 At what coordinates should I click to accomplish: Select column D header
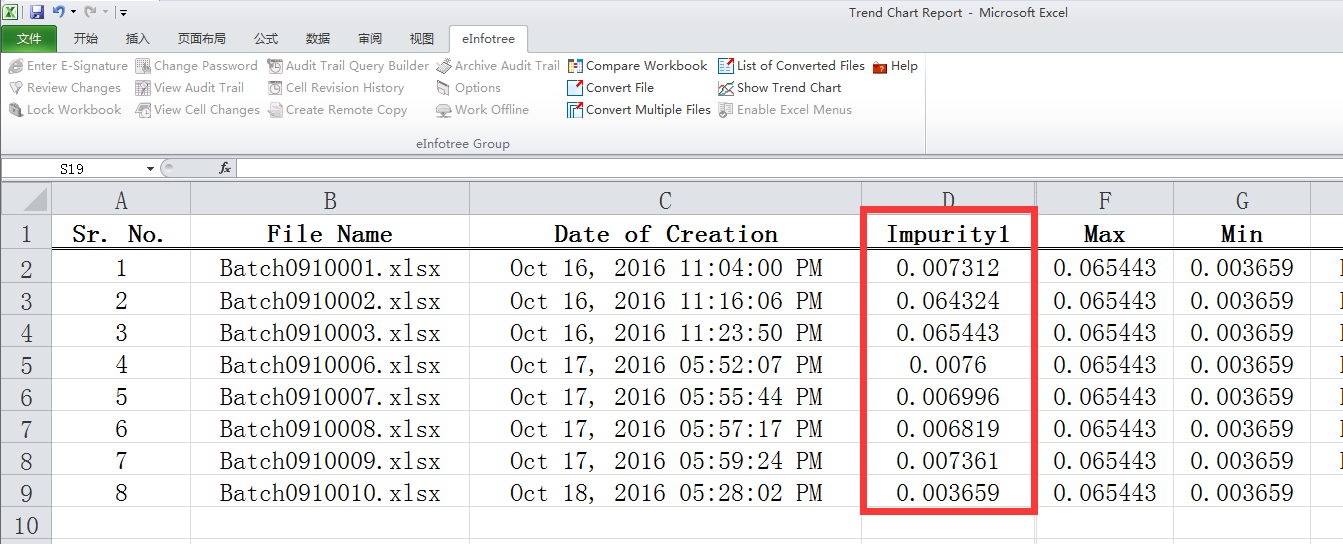(x=948, y=201)
